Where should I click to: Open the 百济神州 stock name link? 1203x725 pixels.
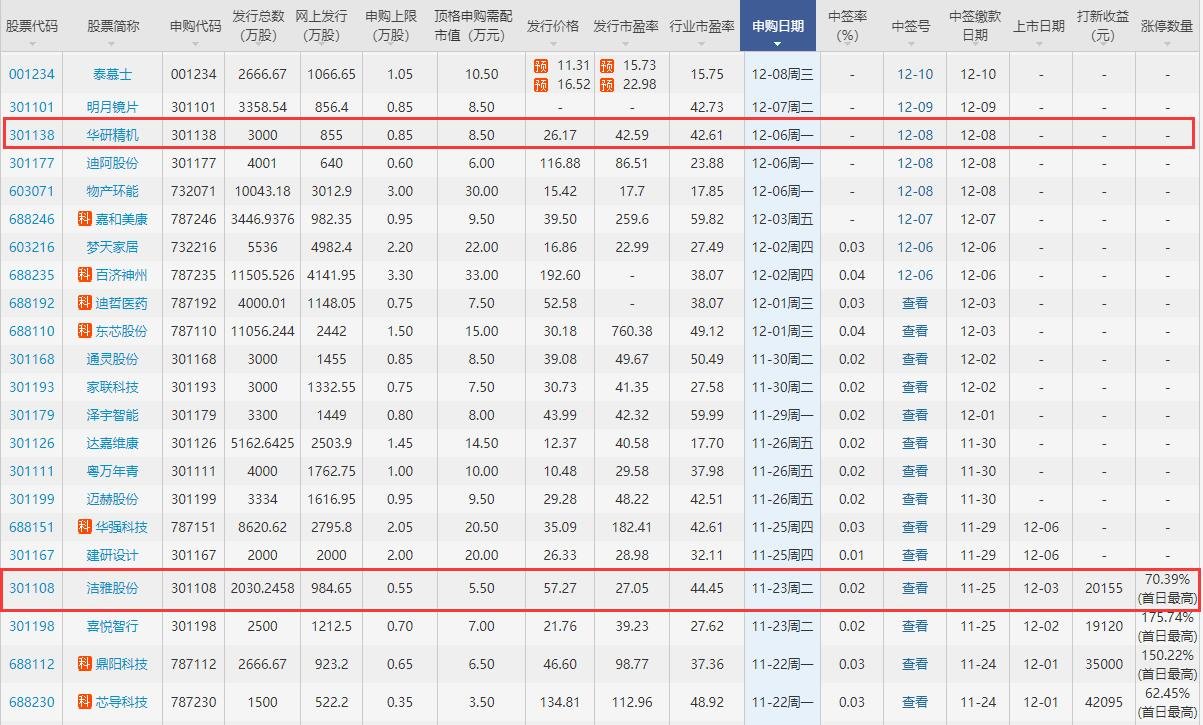coord(121,275)
